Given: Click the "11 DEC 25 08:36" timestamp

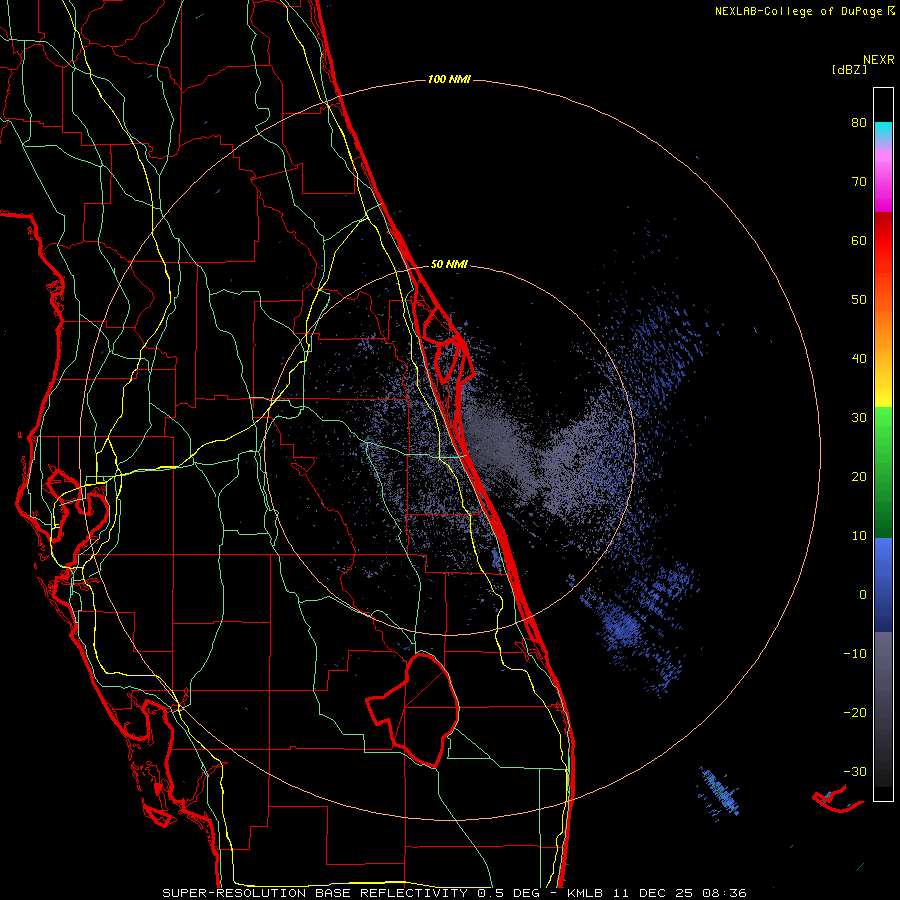Looking at the screenshot, I should tap(681, 893).
